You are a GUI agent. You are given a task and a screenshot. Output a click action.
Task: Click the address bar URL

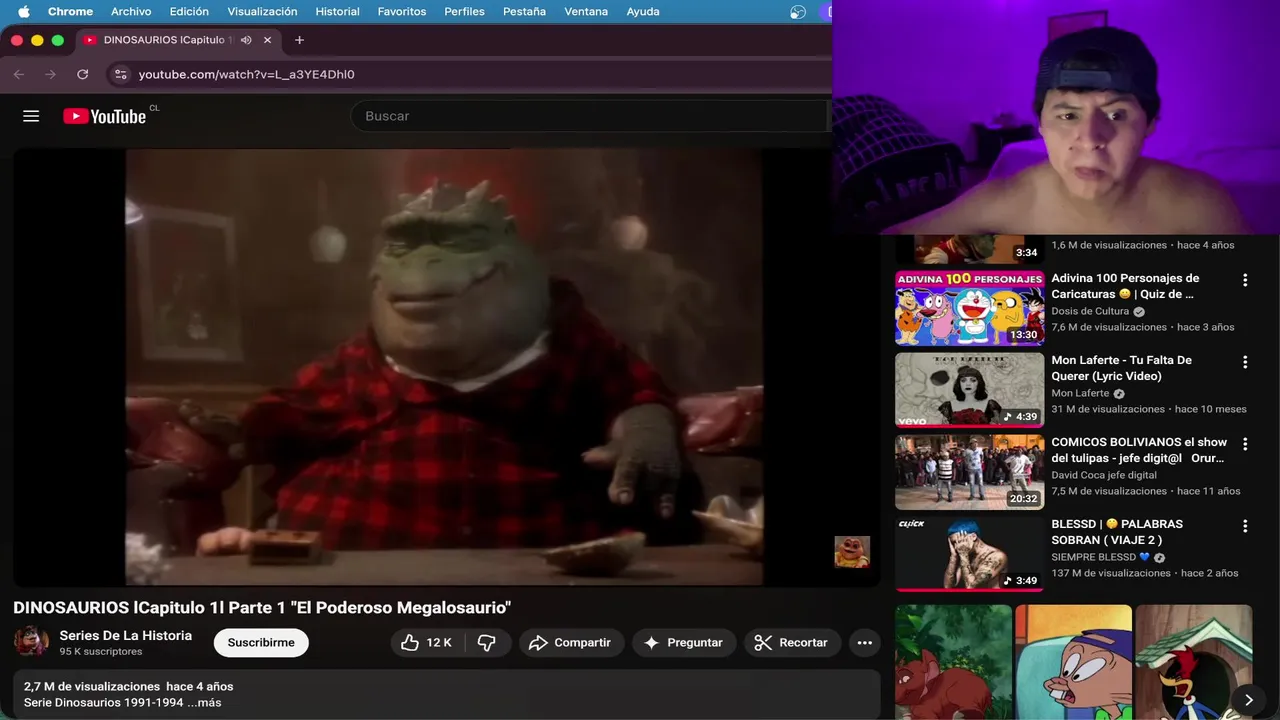coord(246,74)
